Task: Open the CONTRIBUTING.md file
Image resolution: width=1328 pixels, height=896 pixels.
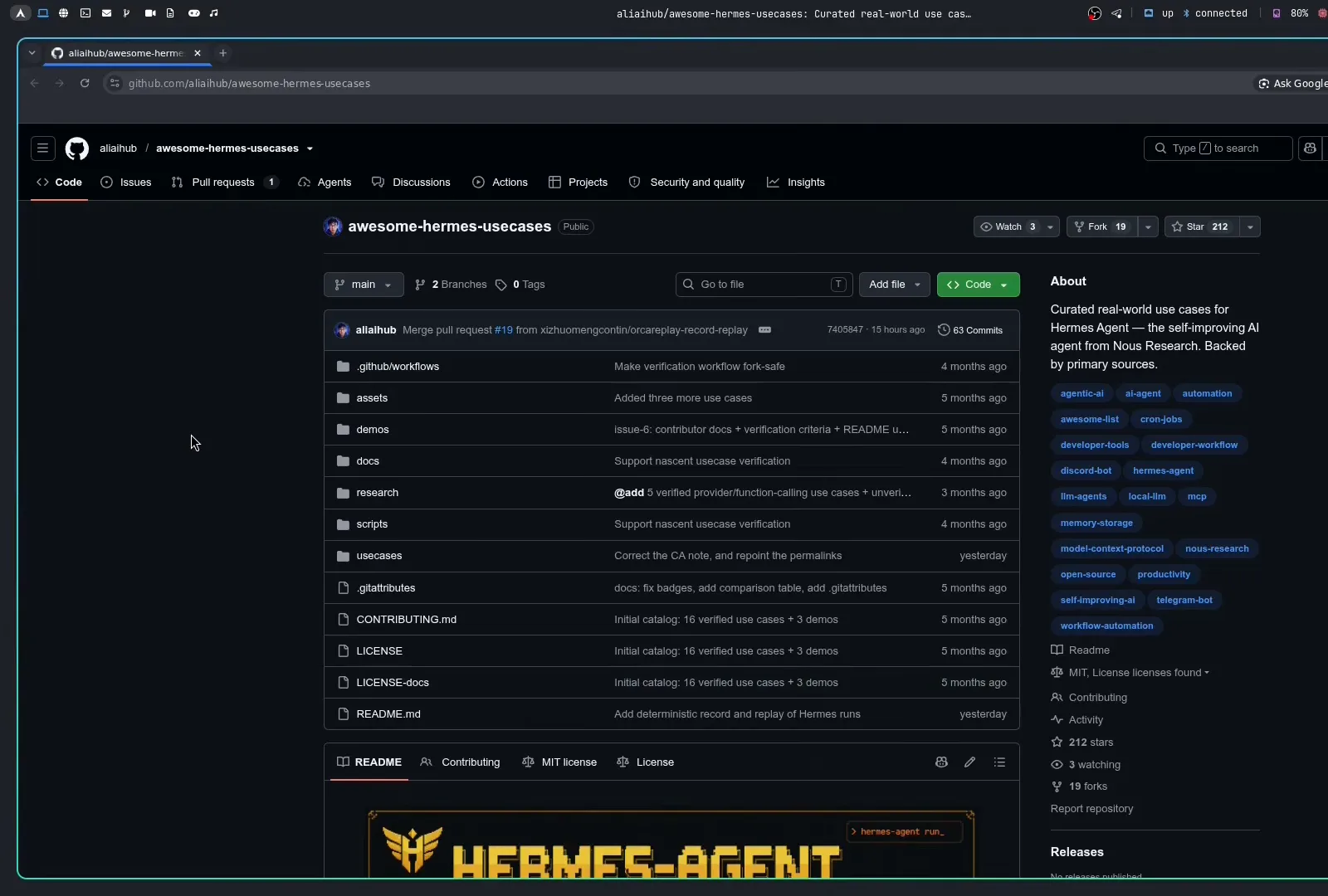Action: coord(406,620)
